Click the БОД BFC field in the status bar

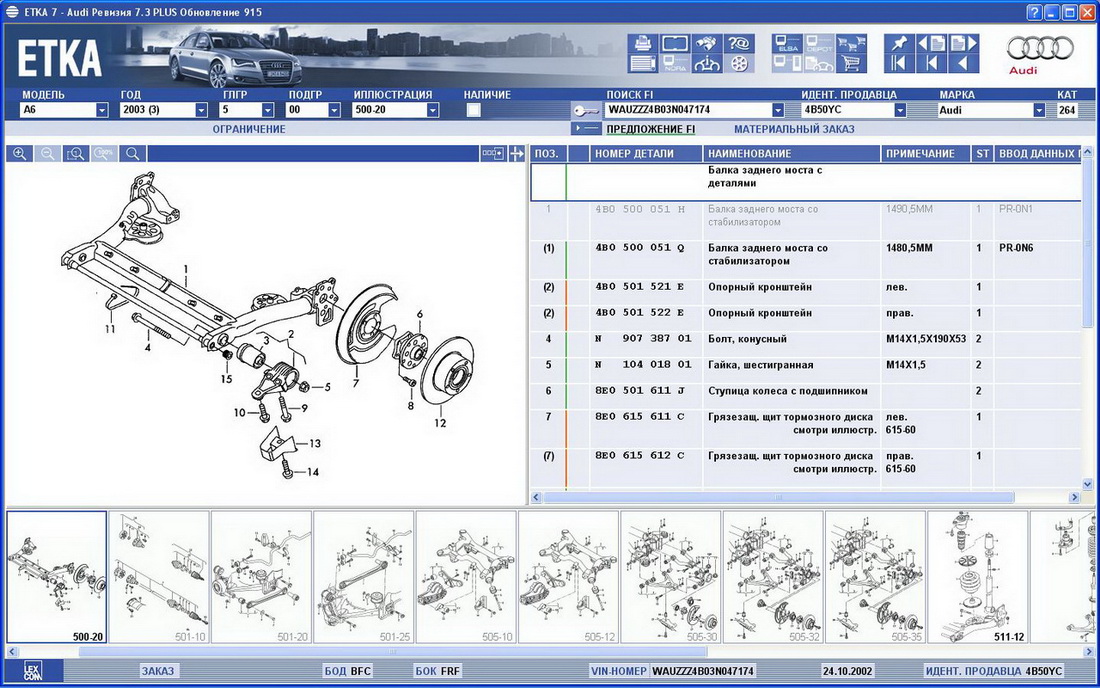coord(348,671)
